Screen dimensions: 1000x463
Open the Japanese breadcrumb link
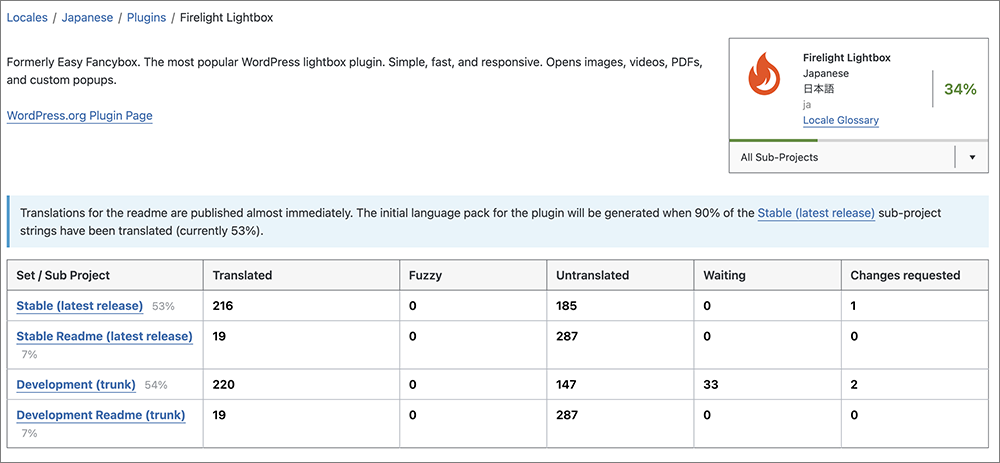[87, 18]
